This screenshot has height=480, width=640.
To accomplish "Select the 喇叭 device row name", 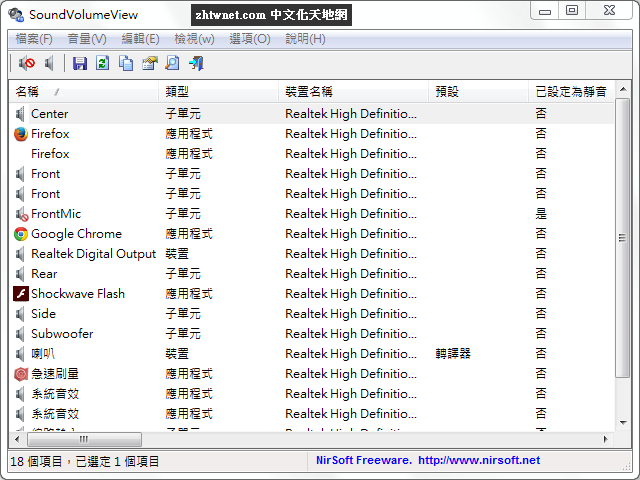I will tap(43, 354).
